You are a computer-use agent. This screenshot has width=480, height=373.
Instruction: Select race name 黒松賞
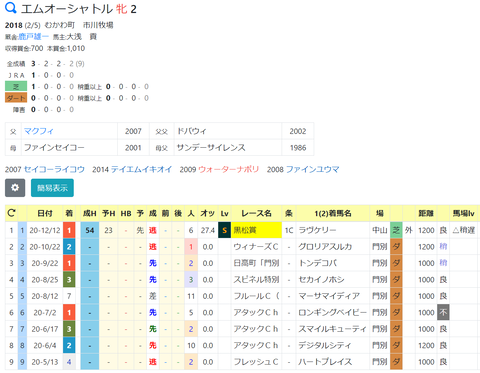coord(256,230)
